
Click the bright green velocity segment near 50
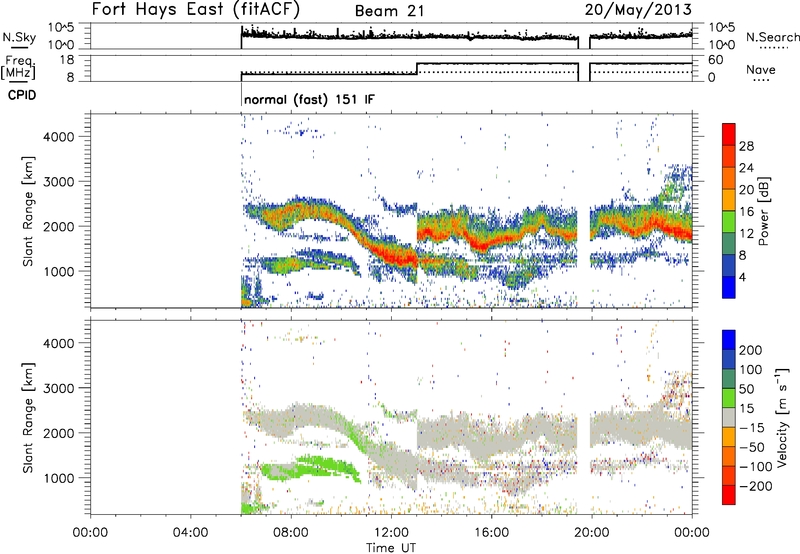729,398
